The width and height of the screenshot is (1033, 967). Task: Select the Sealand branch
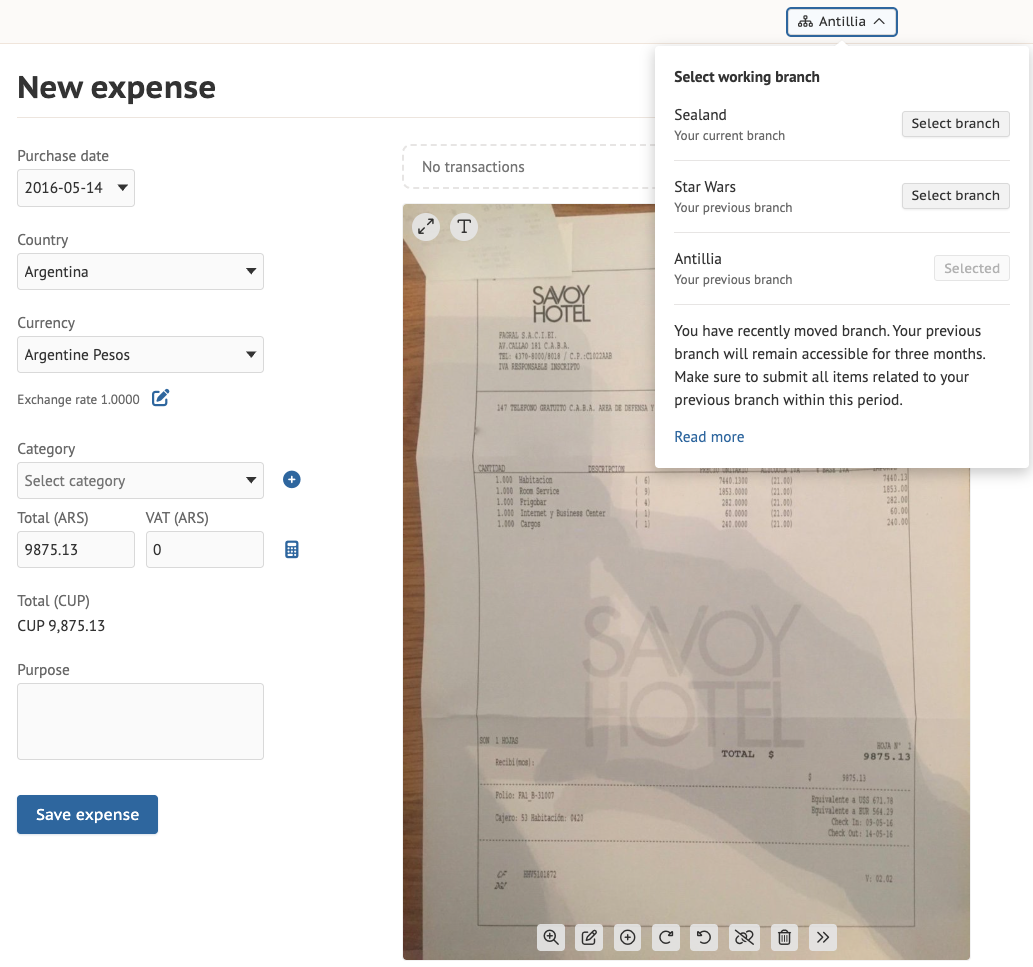(x=955, y=124)
